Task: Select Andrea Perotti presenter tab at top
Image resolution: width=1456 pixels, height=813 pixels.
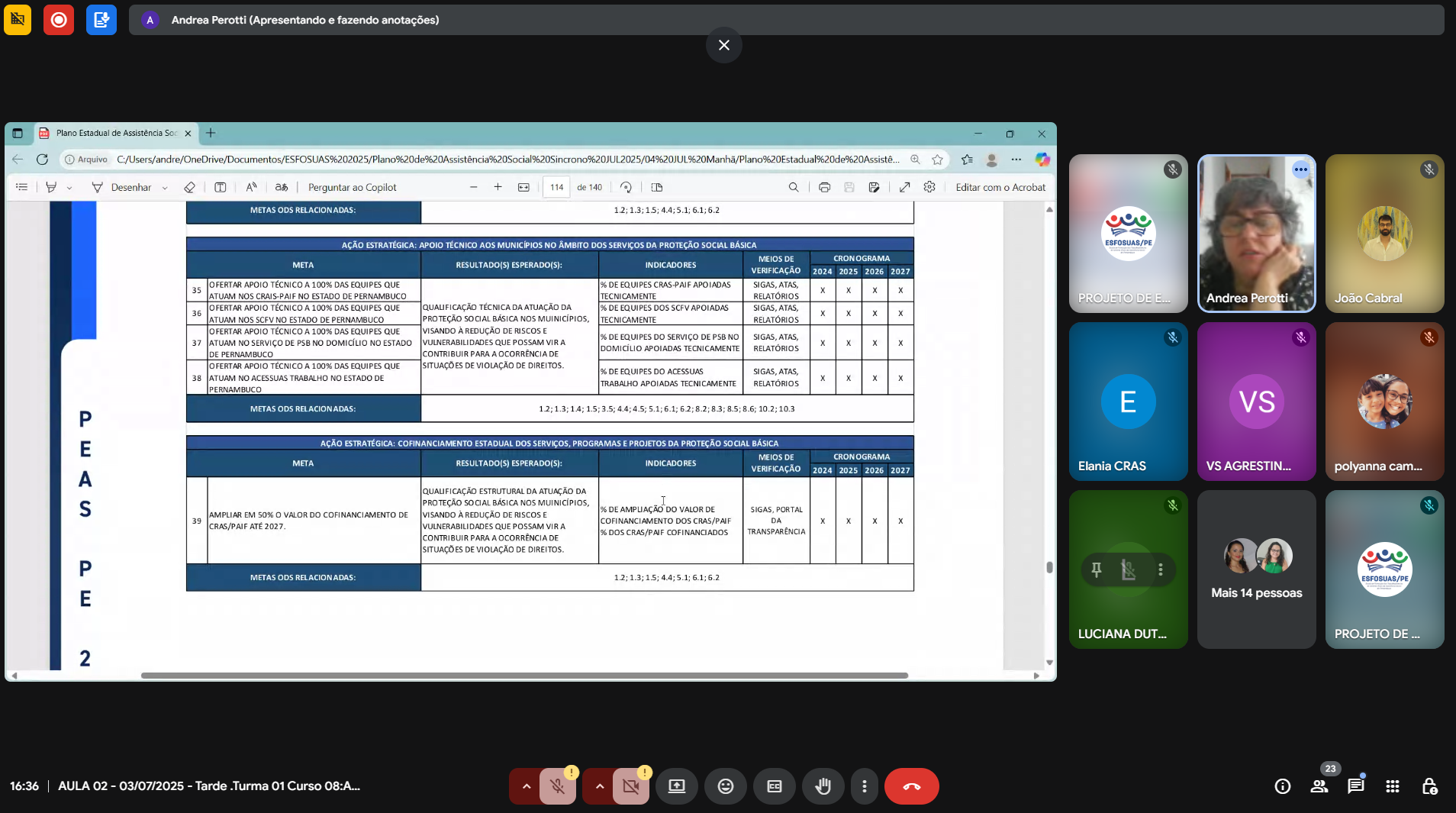Action: [304, 20]
